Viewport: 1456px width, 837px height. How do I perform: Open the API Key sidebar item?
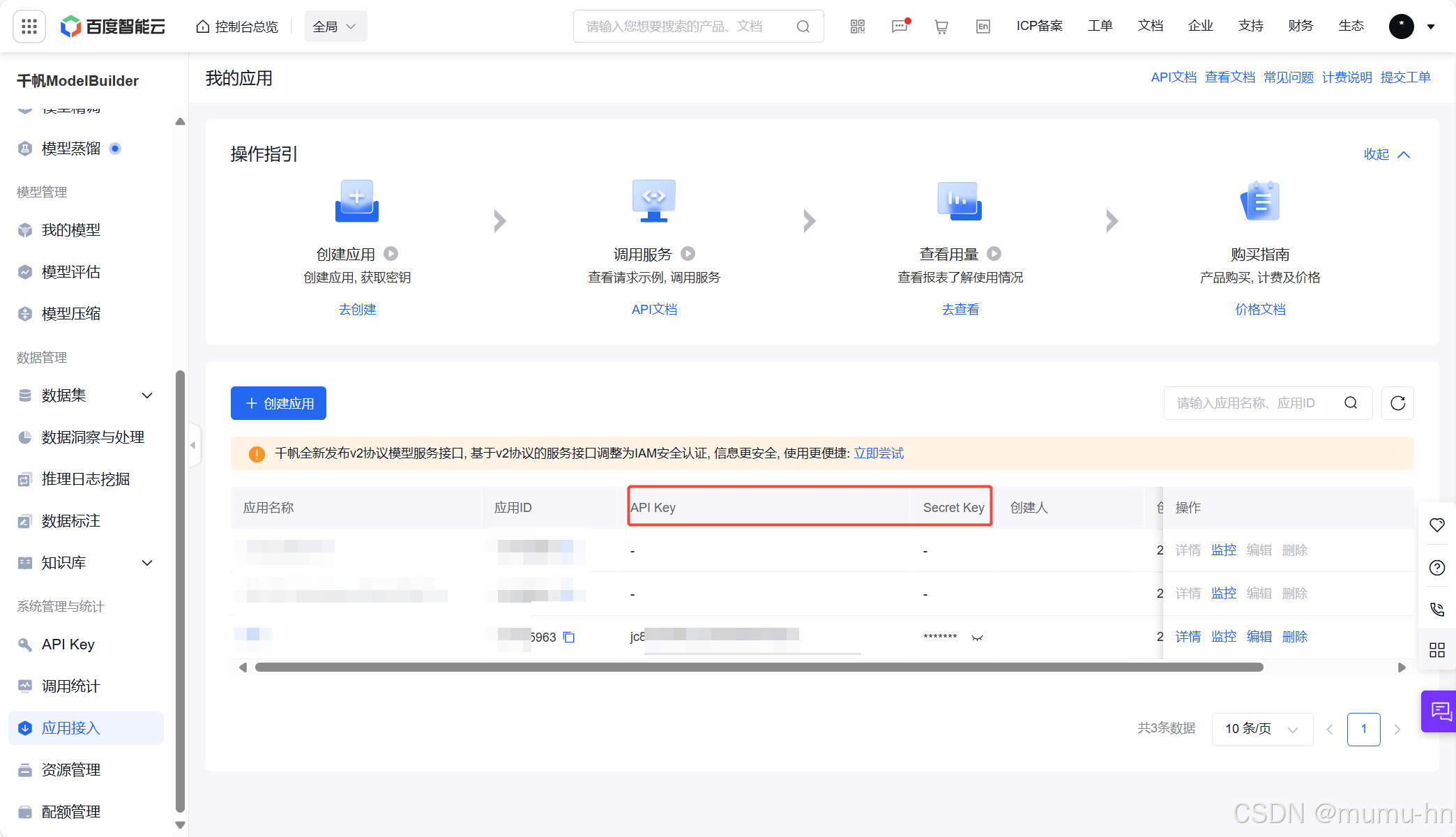(x=68, y=644)
